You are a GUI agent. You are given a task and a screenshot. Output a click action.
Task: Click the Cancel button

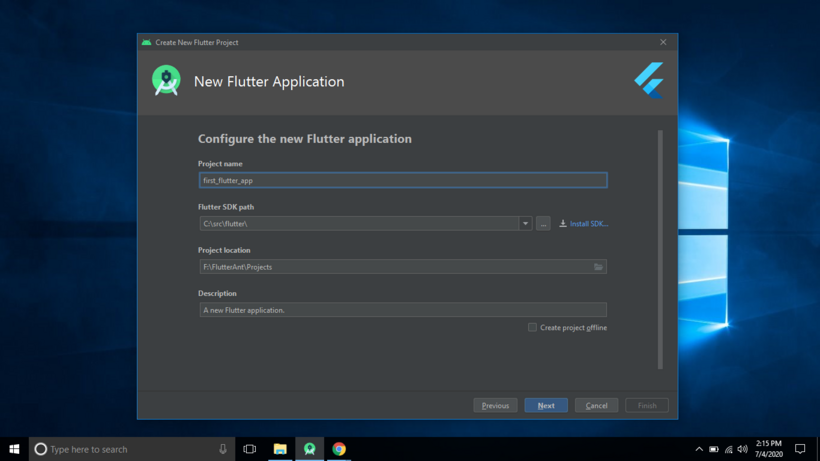(x=596, y=405)
